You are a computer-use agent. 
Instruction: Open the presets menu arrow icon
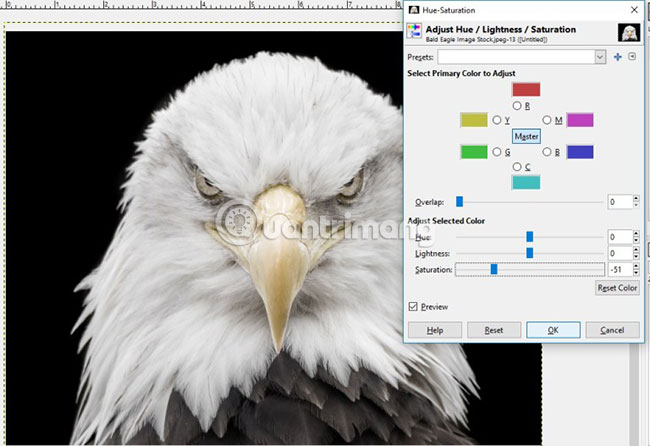coord(632,56)
